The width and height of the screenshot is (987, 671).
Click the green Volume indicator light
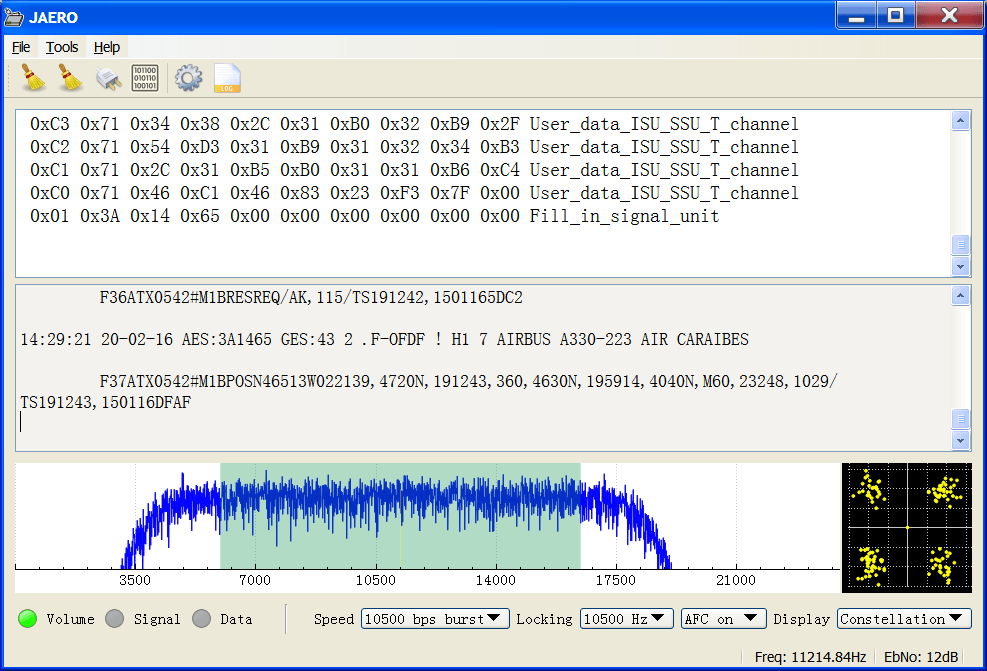coord(28,619)
